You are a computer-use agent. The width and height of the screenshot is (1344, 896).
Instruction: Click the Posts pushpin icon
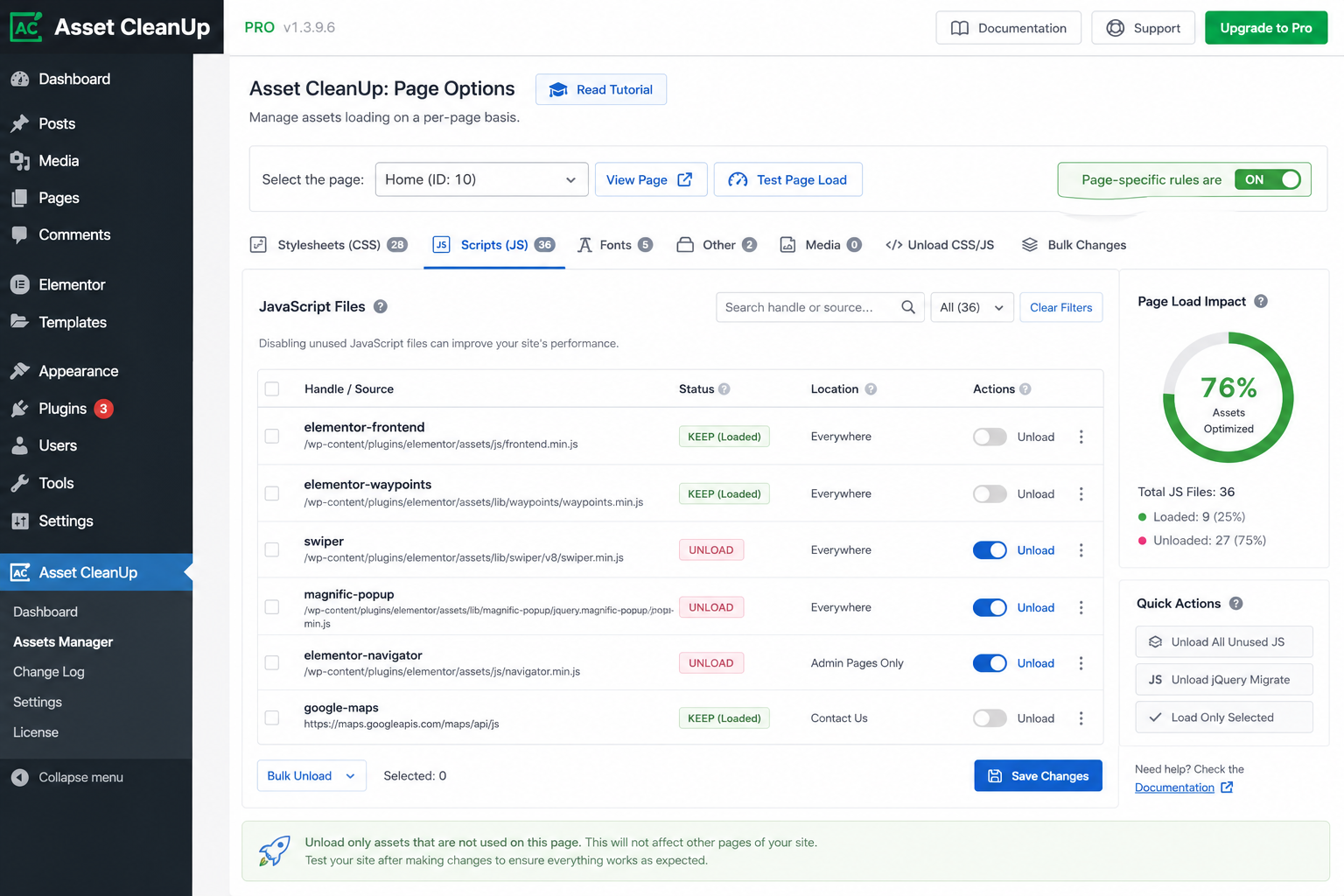20,123
